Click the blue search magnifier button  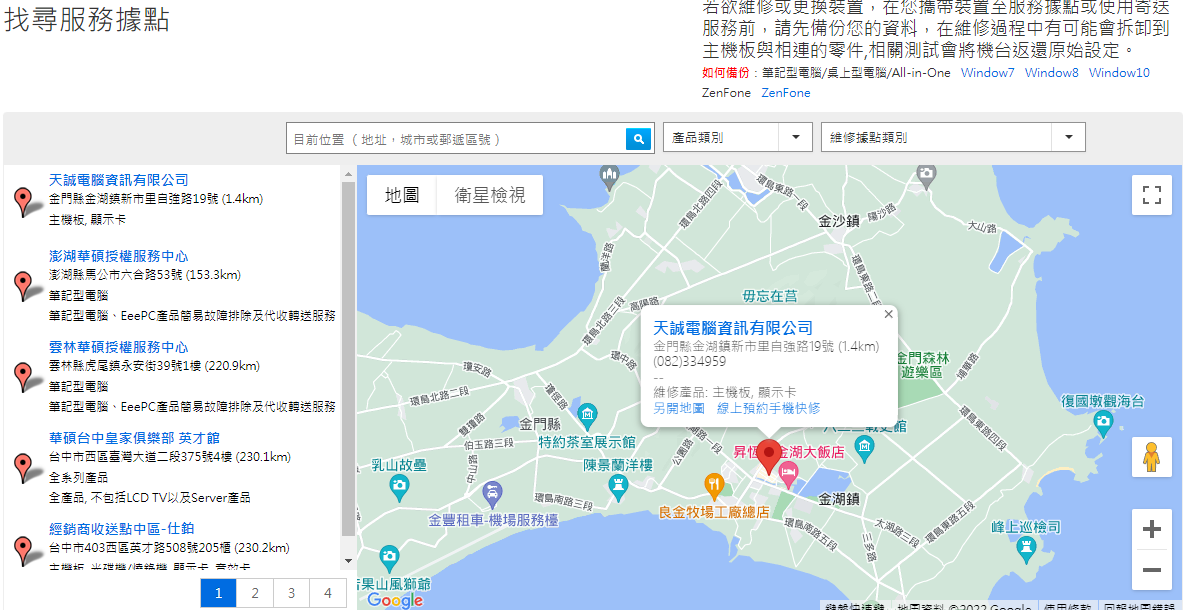click(x=638, y=138)
